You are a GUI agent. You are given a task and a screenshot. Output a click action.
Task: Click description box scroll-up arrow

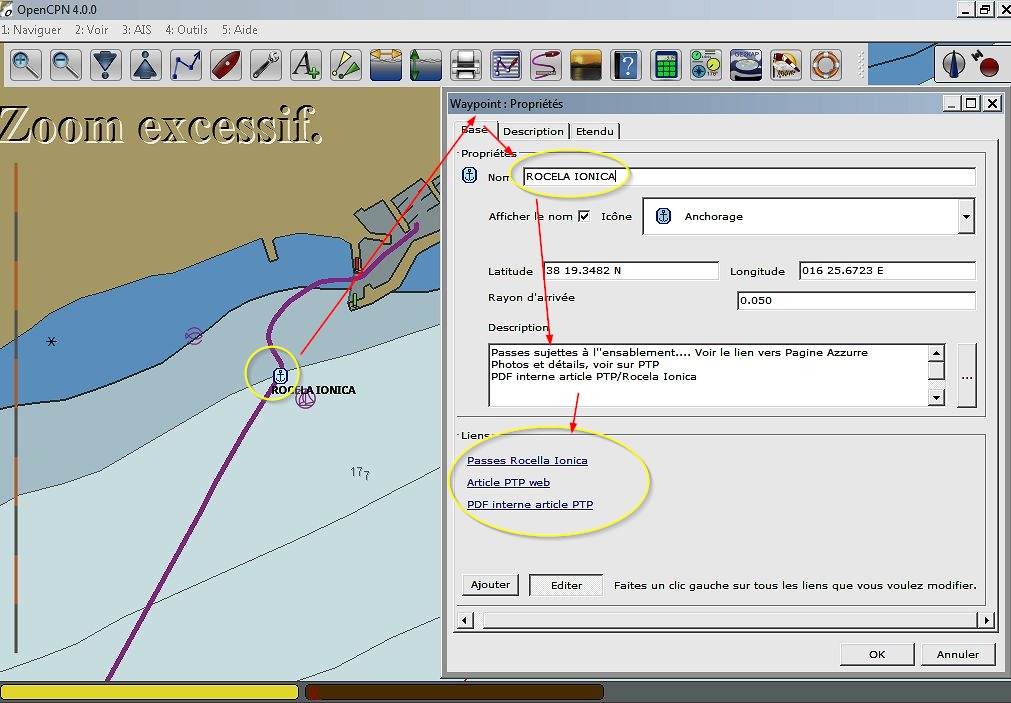point(936,353)
